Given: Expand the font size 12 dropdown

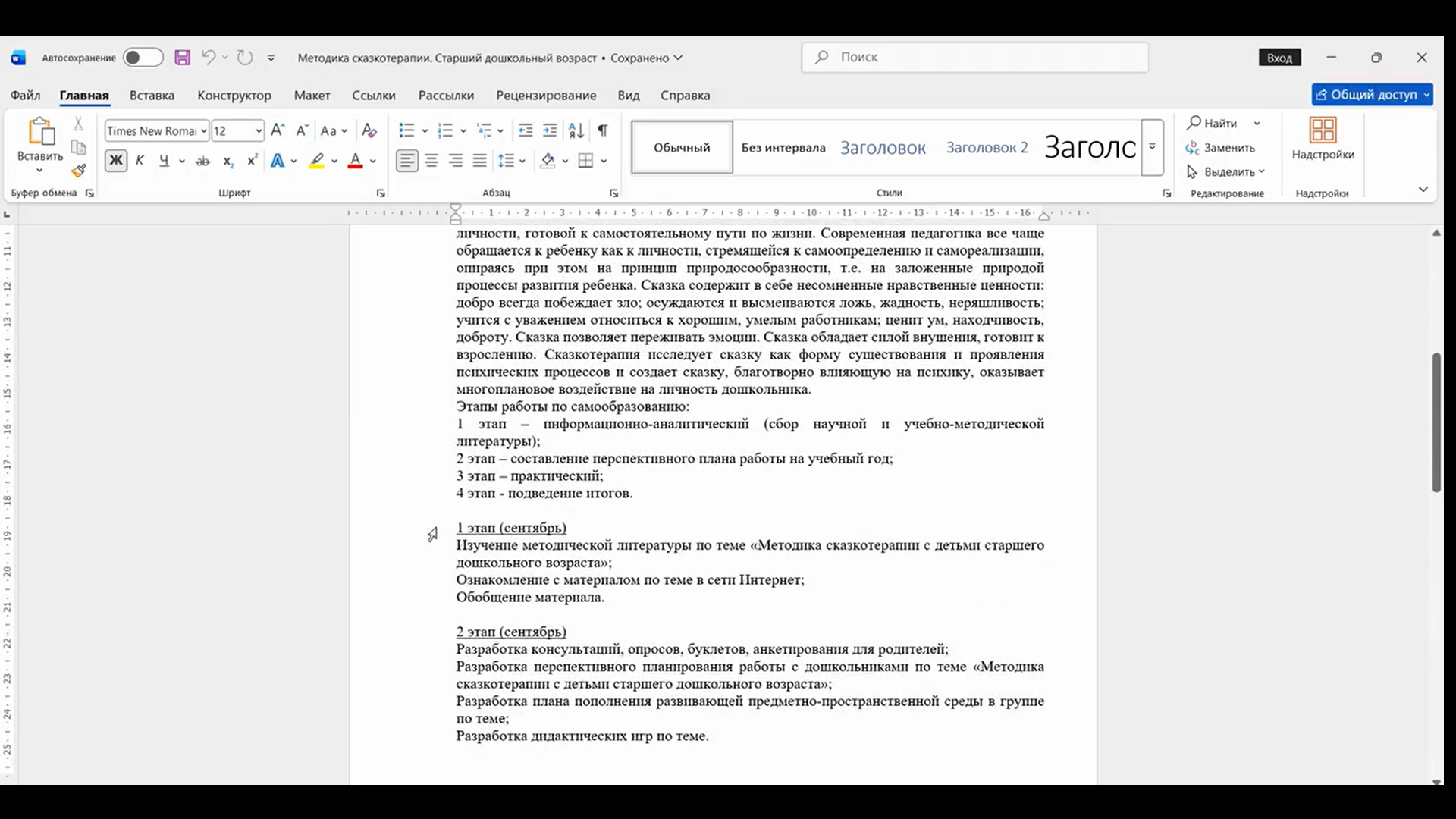Looking at the screenshot, I should (259, 131).
